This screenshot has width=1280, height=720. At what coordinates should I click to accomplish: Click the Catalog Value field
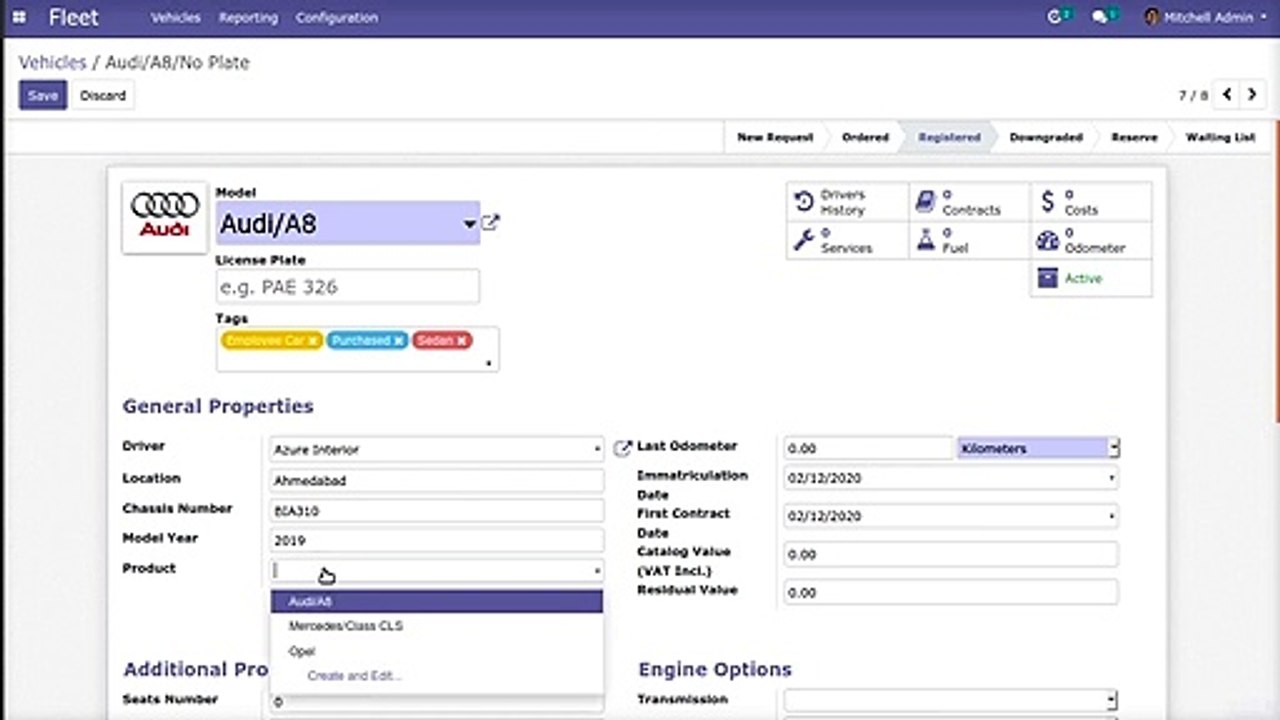[x=951, y=554]
